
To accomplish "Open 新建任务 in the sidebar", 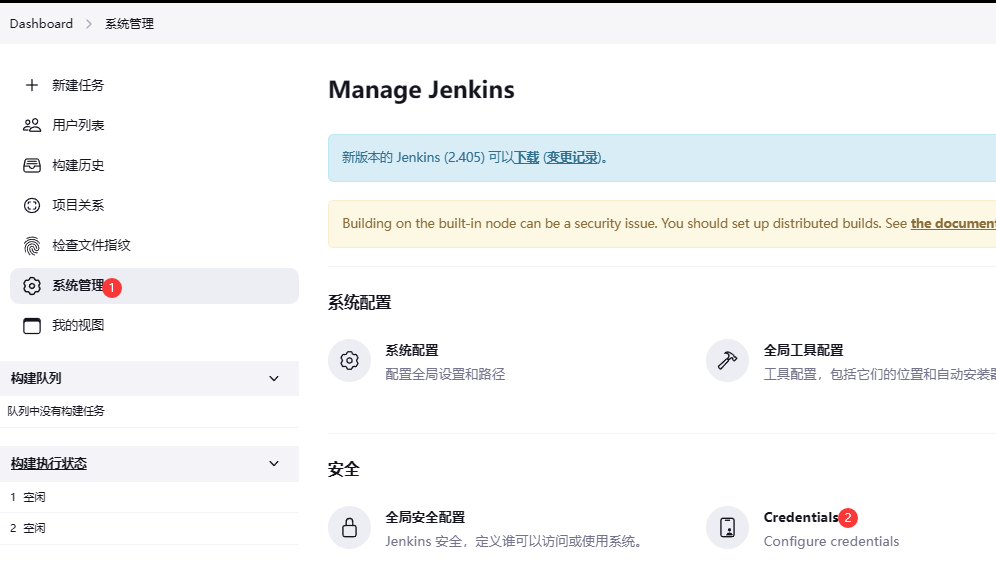I will (x=154, y=85).
